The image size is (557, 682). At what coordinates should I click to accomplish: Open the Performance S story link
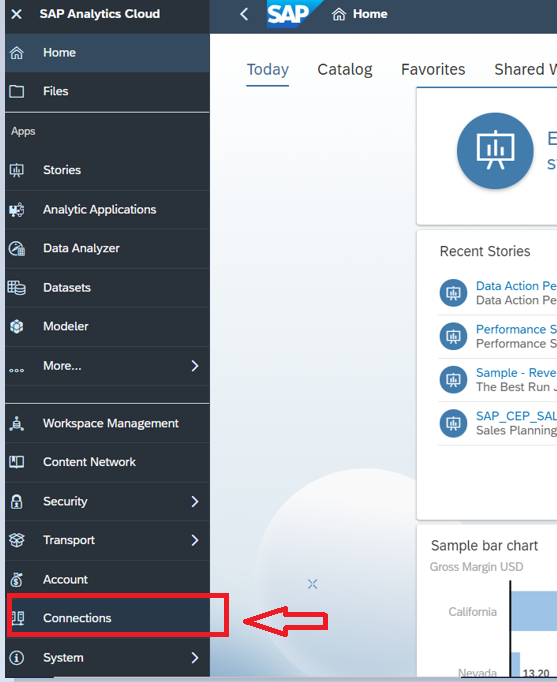pos(516,329)
